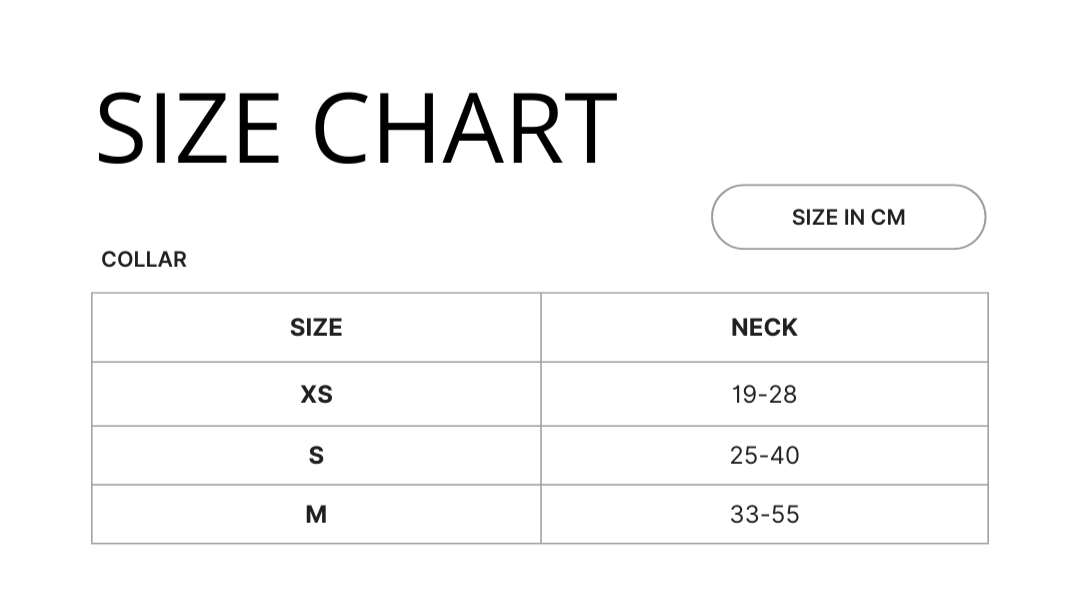Click the number 19 in the XS row

[x=745, y=395]
